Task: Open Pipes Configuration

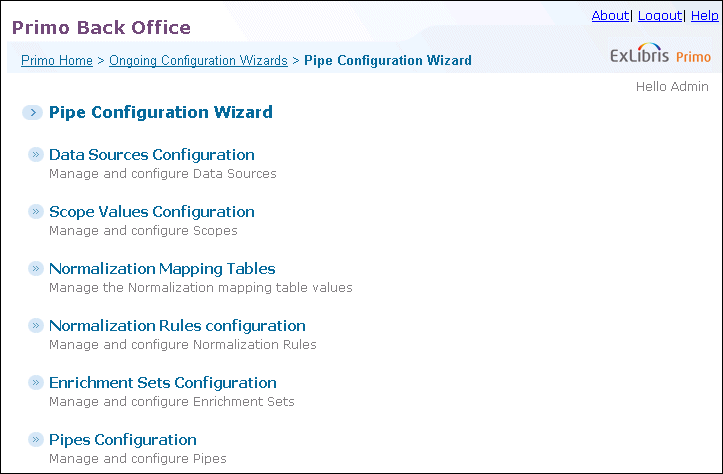Action: point(123,440)
